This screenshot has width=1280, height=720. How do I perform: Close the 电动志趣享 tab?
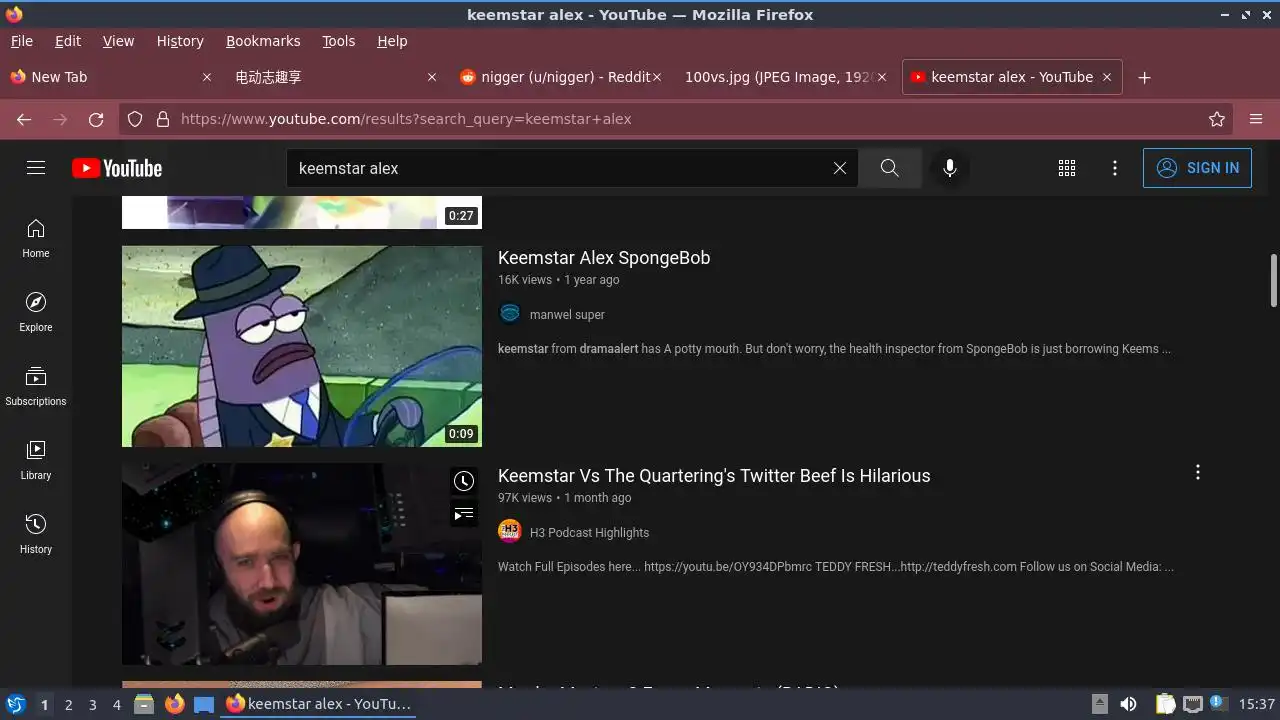(x=432, y=77)
